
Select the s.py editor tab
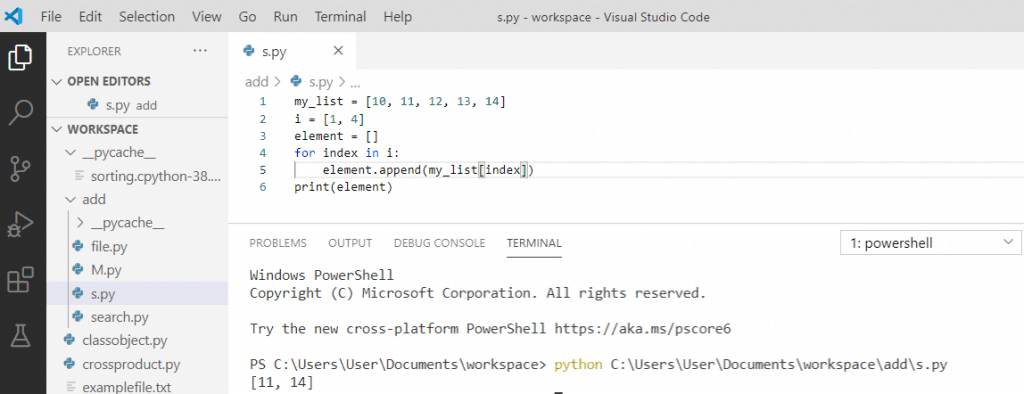click(x=293, y=51)
